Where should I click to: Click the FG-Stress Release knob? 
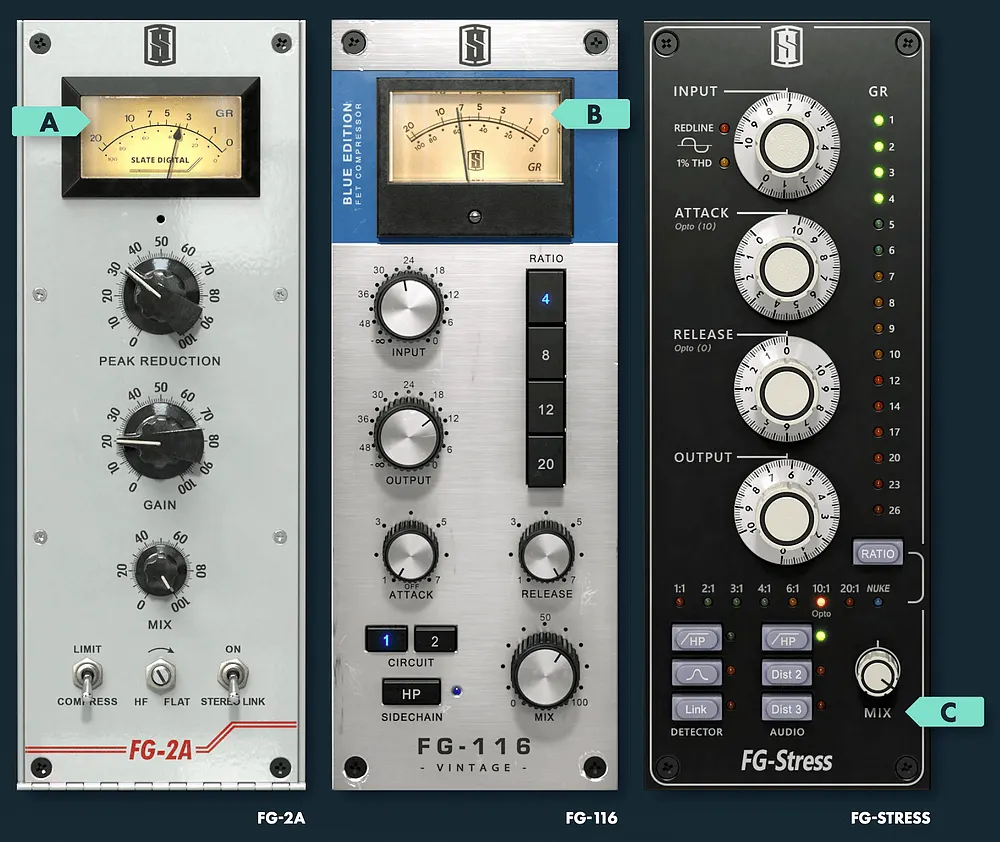pyautogui.click(x=787, y=390)
